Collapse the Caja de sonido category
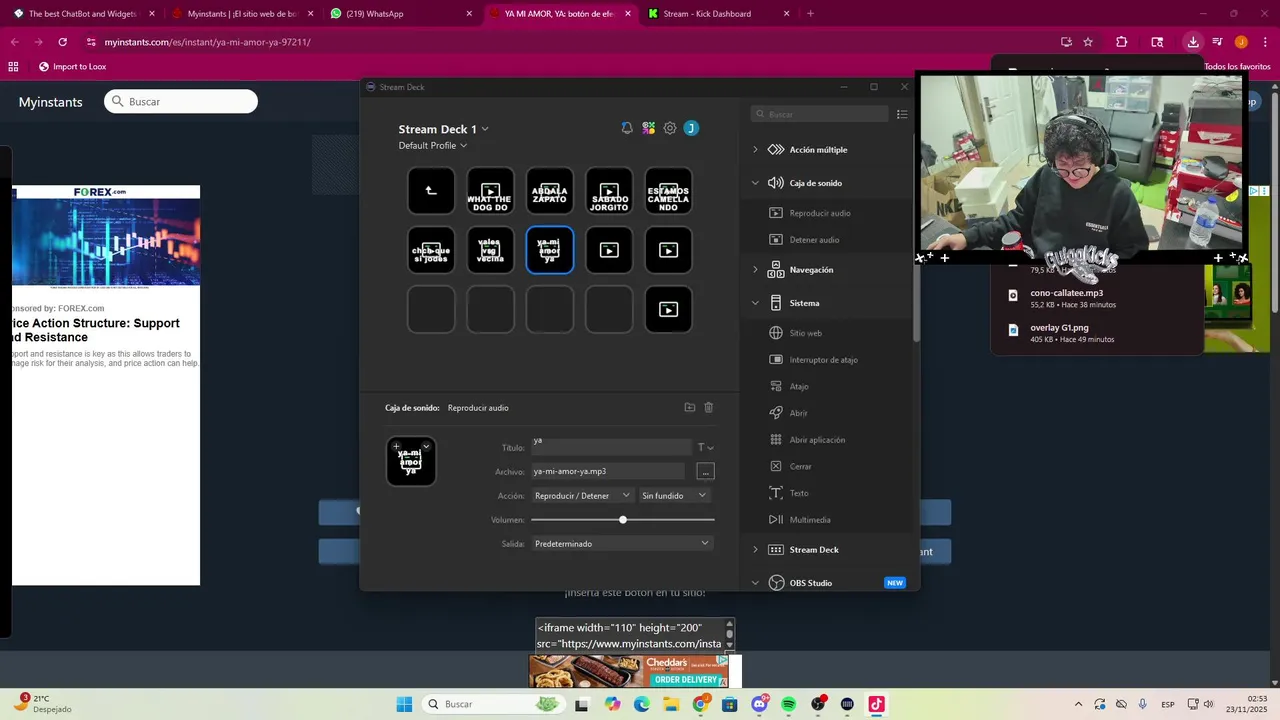The image size is (1280, 720). pyautogui.click(x=755, y=183)
